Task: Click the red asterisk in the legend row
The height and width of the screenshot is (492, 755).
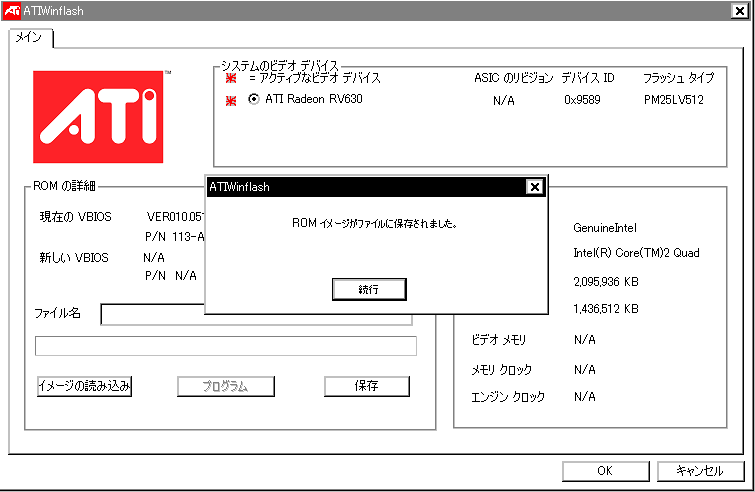Action: pyautogui.click(x=231, y=78)
